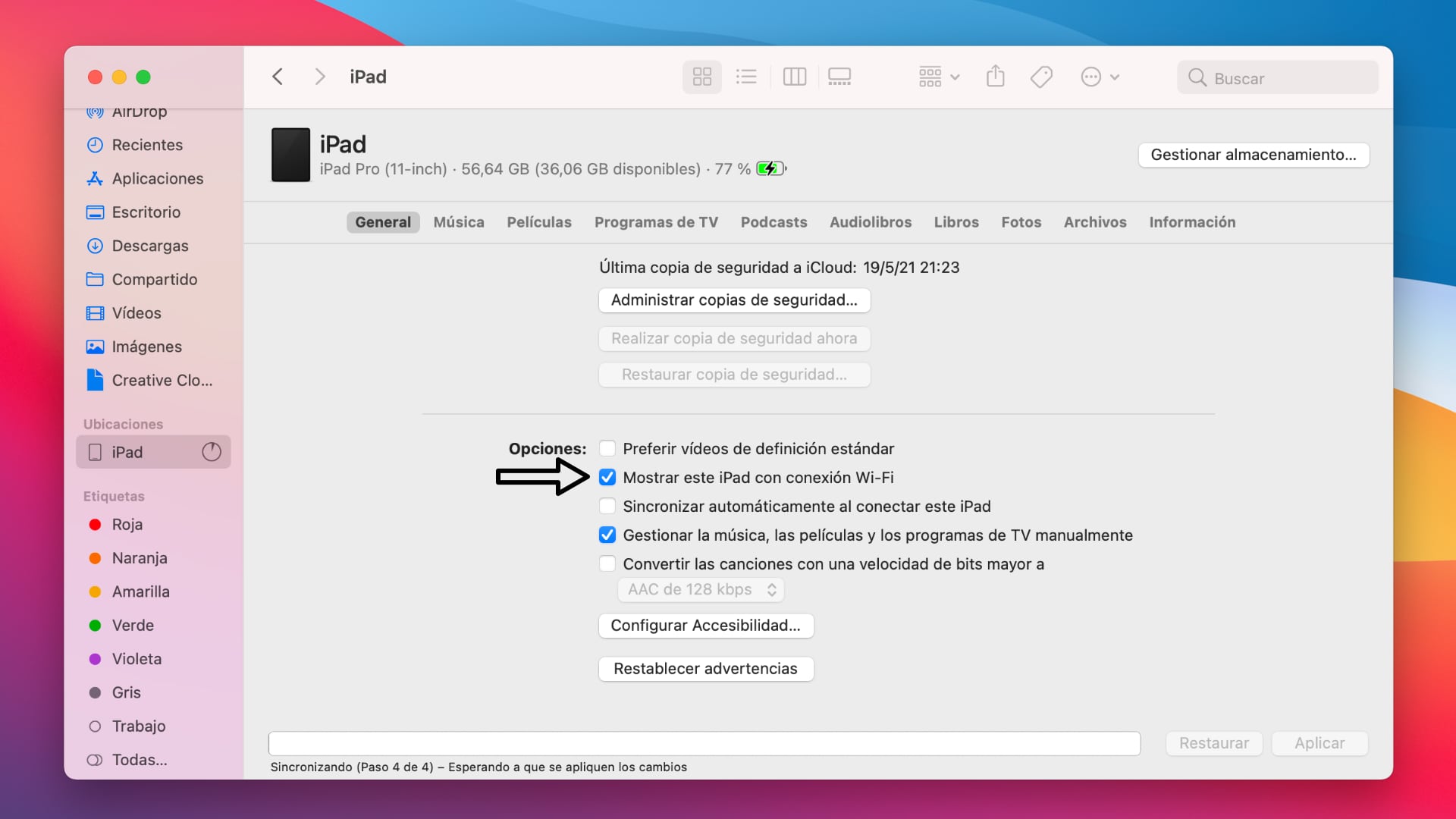Switch to Música tab
1456x819 pixels.
click(459, 222)
